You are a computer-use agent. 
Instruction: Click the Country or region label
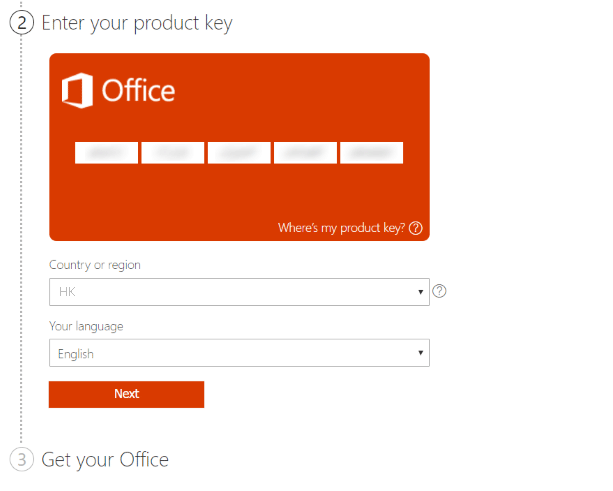95,265
